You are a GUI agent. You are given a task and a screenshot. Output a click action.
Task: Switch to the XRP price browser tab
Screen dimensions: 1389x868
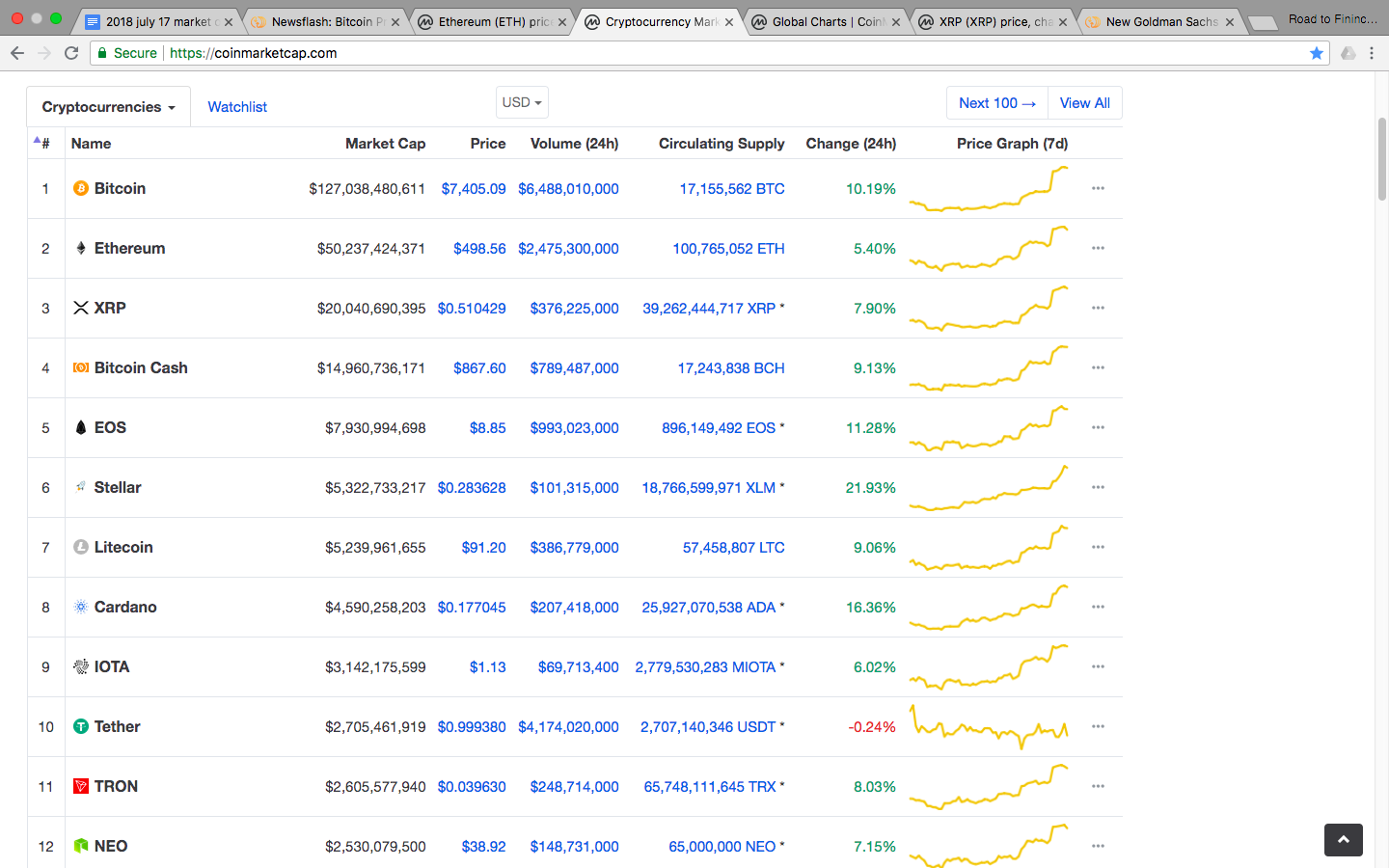994,21
